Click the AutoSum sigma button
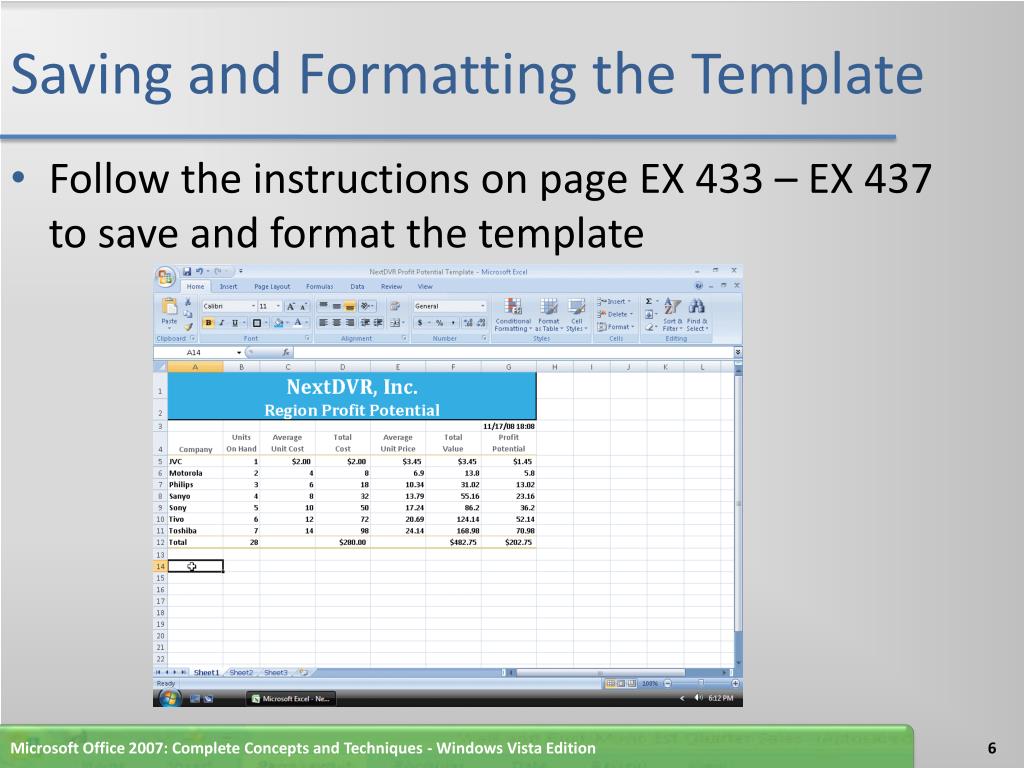Image resolution: width=1024 pixels, height=768 pixels. [648, 302]
